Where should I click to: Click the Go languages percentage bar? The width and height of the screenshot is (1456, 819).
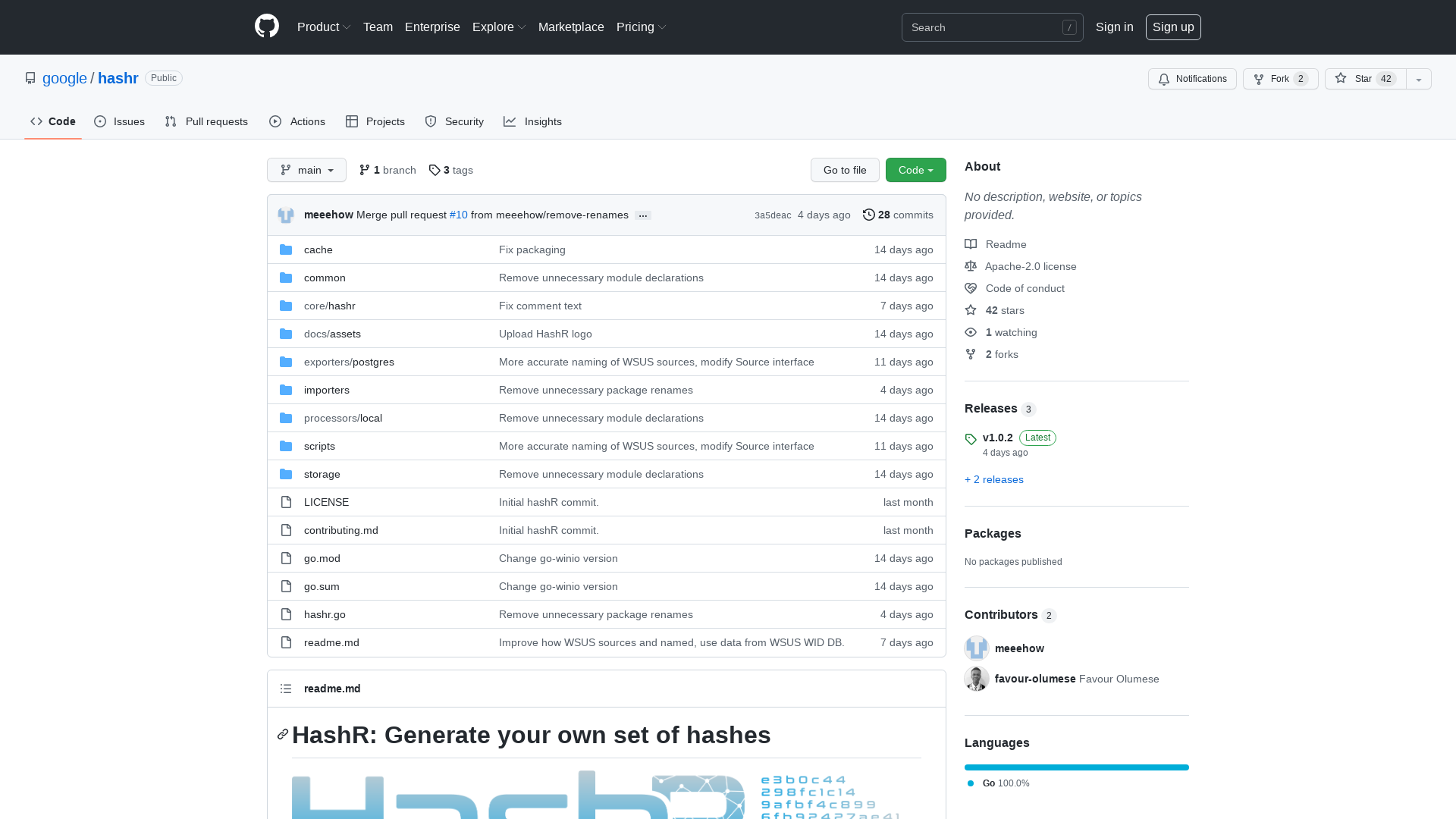[1076, 767]
